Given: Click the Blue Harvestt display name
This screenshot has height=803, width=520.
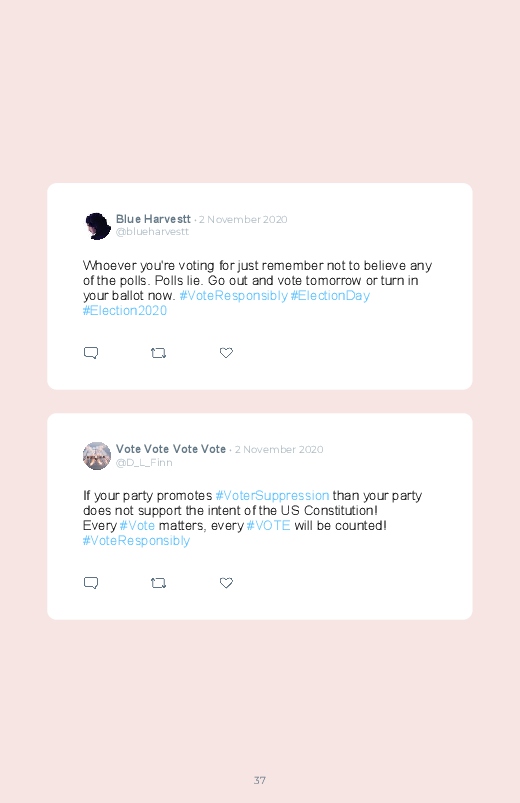Looking at the screenshot, I should [153, 219].
